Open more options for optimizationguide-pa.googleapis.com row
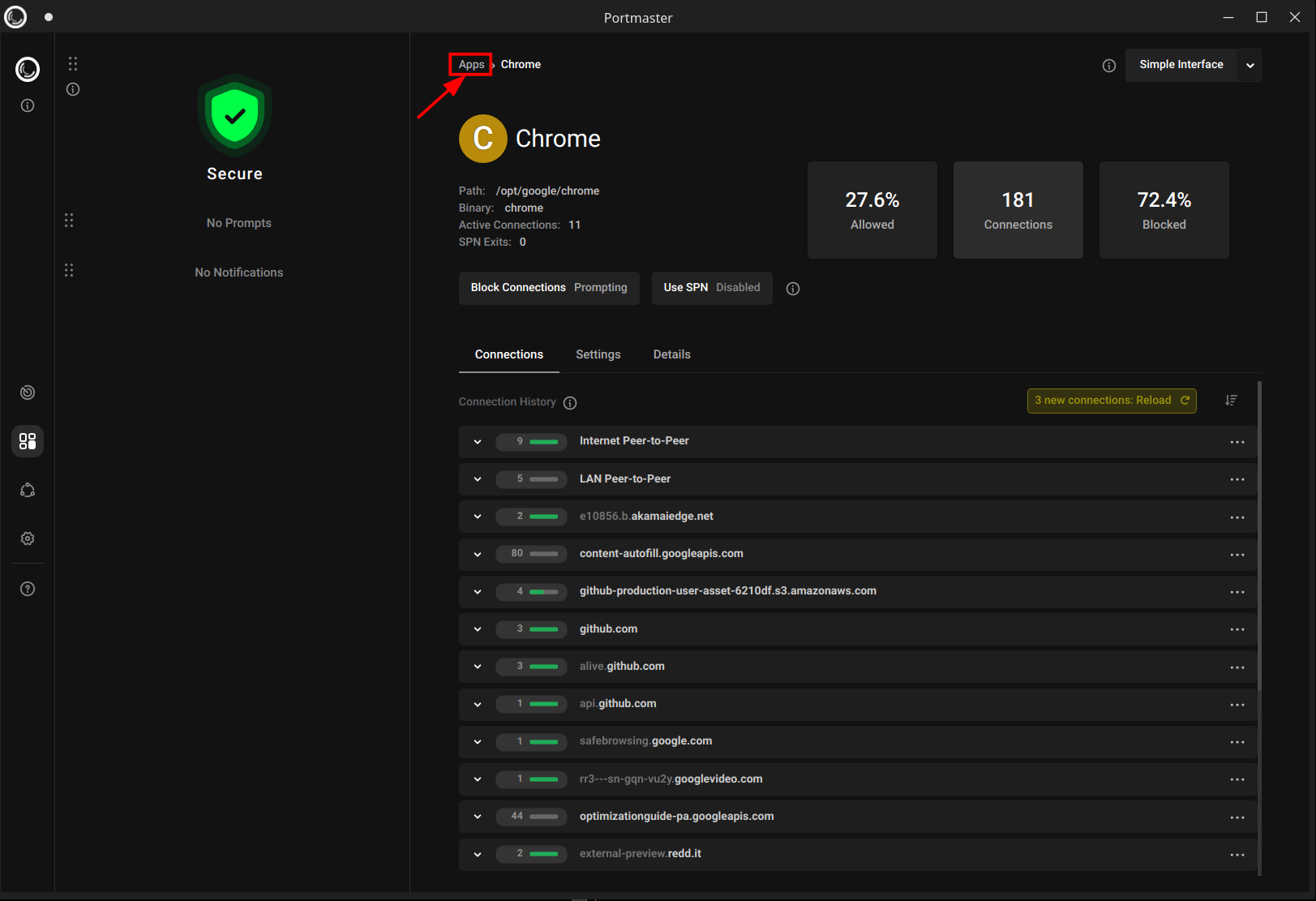This screenshot has height=901, width=1316. [1237, 817]
